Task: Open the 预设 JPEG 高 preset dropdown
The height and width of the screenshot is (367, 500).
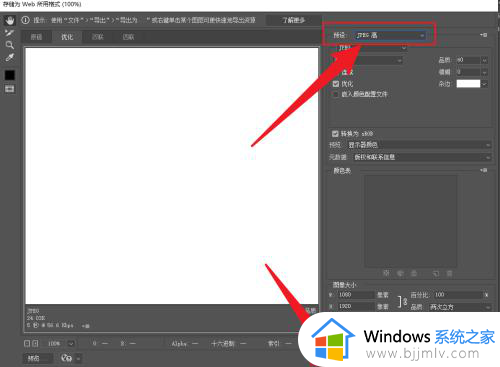Action: click(389, 35)
